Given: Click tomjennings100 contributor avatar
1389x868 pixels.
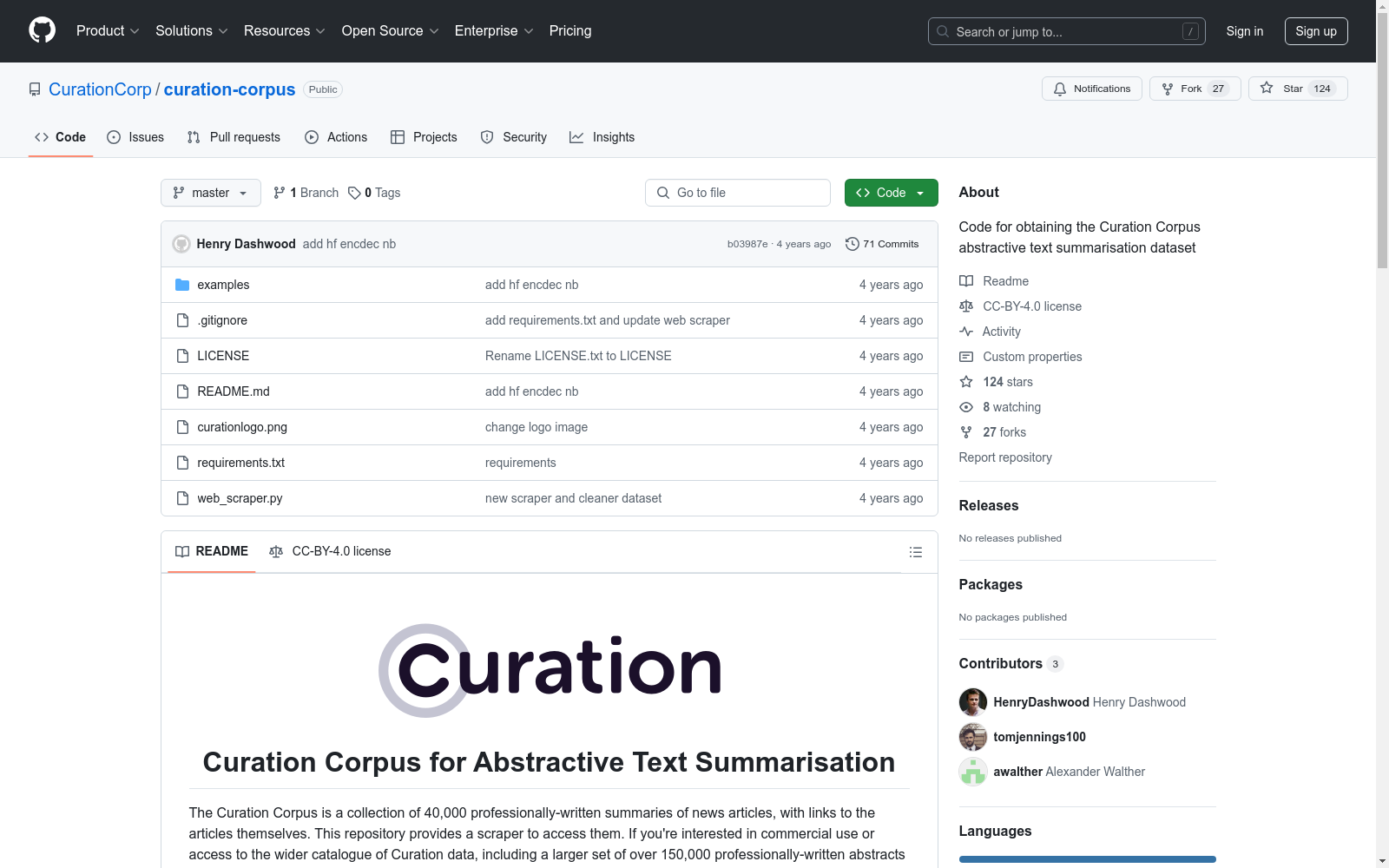Looking at the screenshot, I should click(973, 737).
